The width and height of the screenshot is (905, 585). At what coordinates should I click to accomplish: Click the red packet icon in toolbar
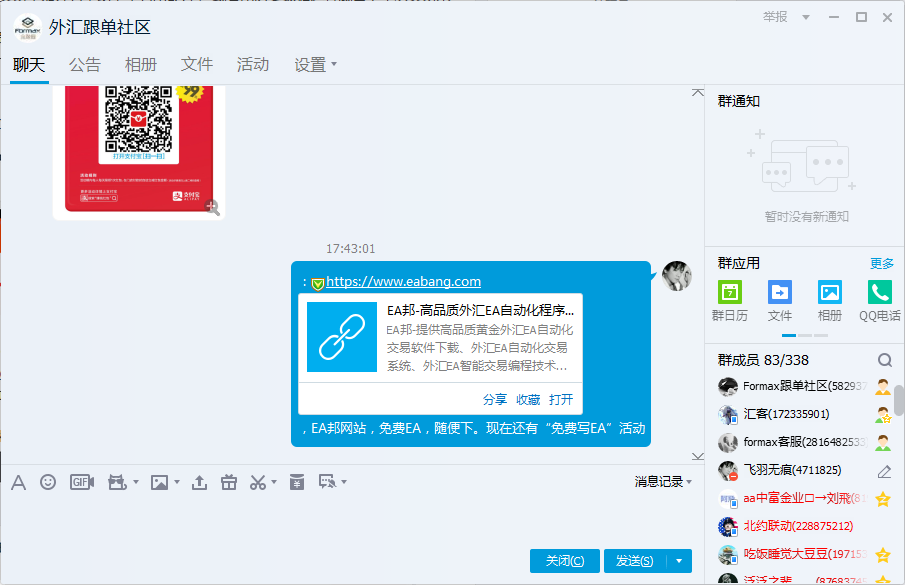[297, 482]
